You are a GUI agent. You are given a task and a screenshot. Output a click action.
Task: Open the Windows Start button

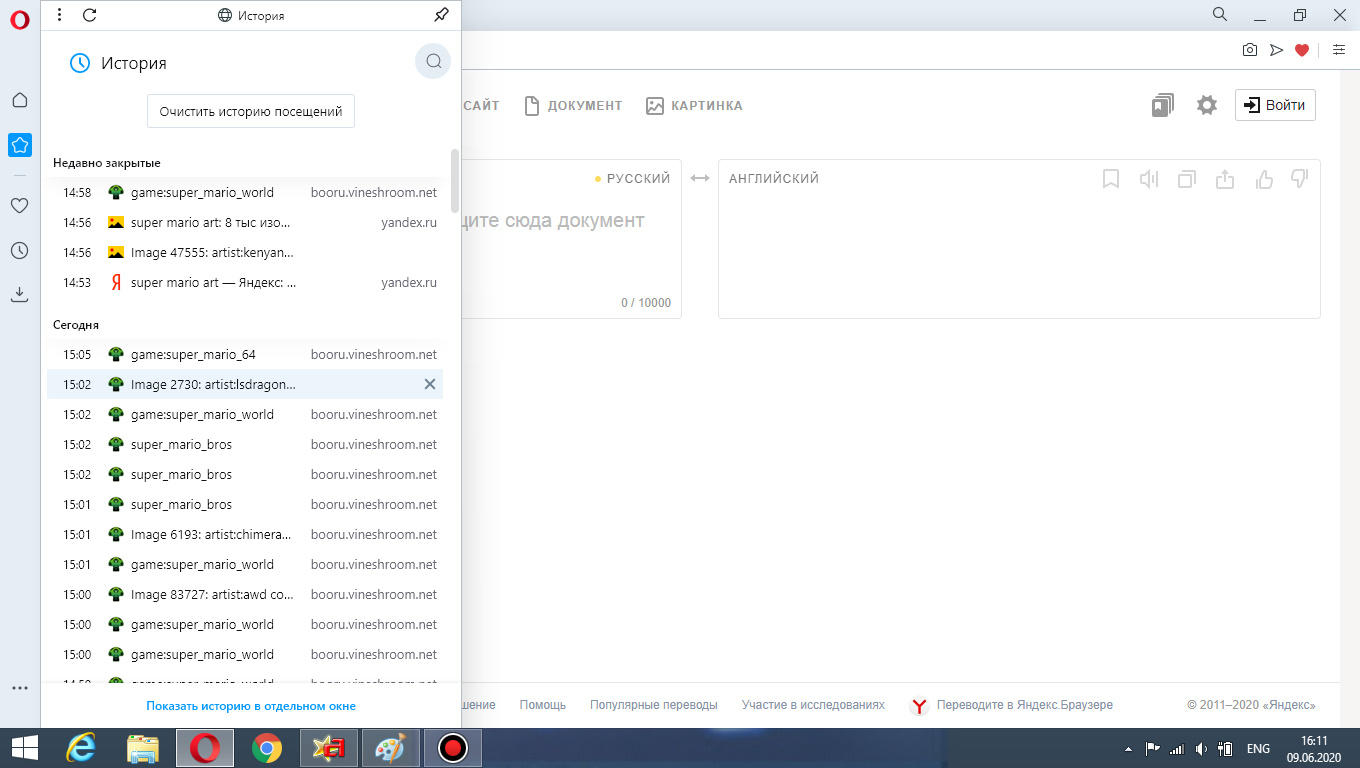pos(24,747)
